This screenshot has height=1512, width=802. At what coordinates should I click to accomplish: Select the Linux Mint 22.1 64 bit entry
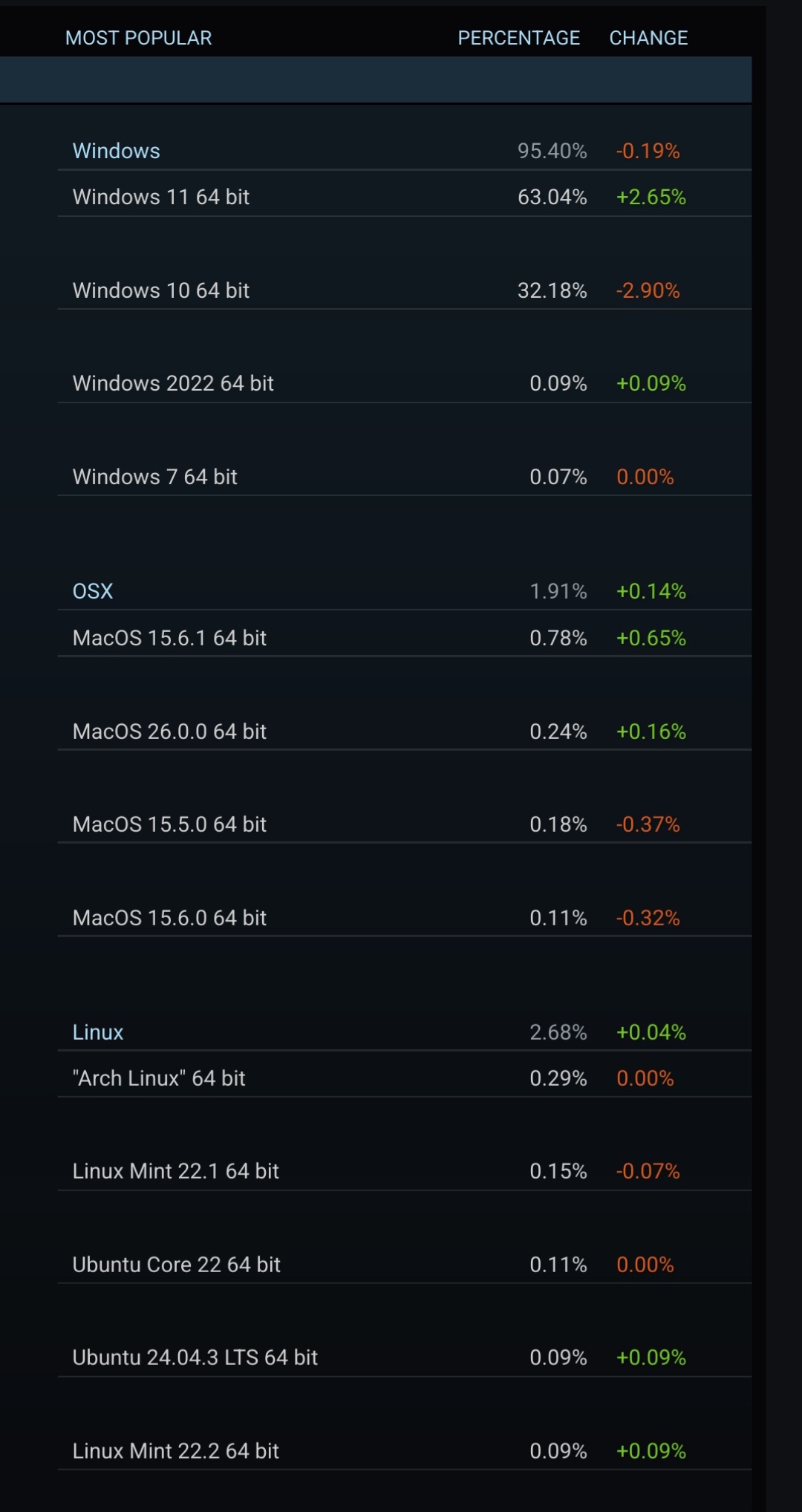tap(176, 1171)
